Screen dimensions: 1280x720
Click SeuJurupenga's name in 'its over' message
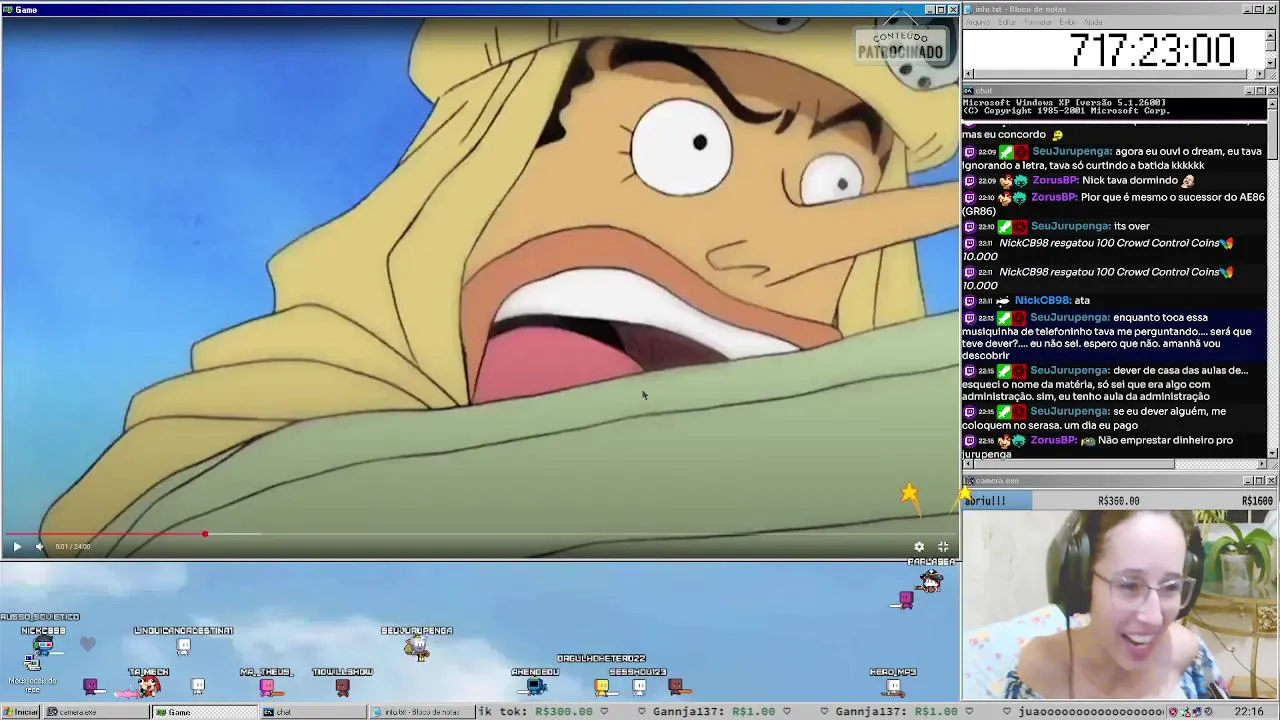(x=1070, y=227)
